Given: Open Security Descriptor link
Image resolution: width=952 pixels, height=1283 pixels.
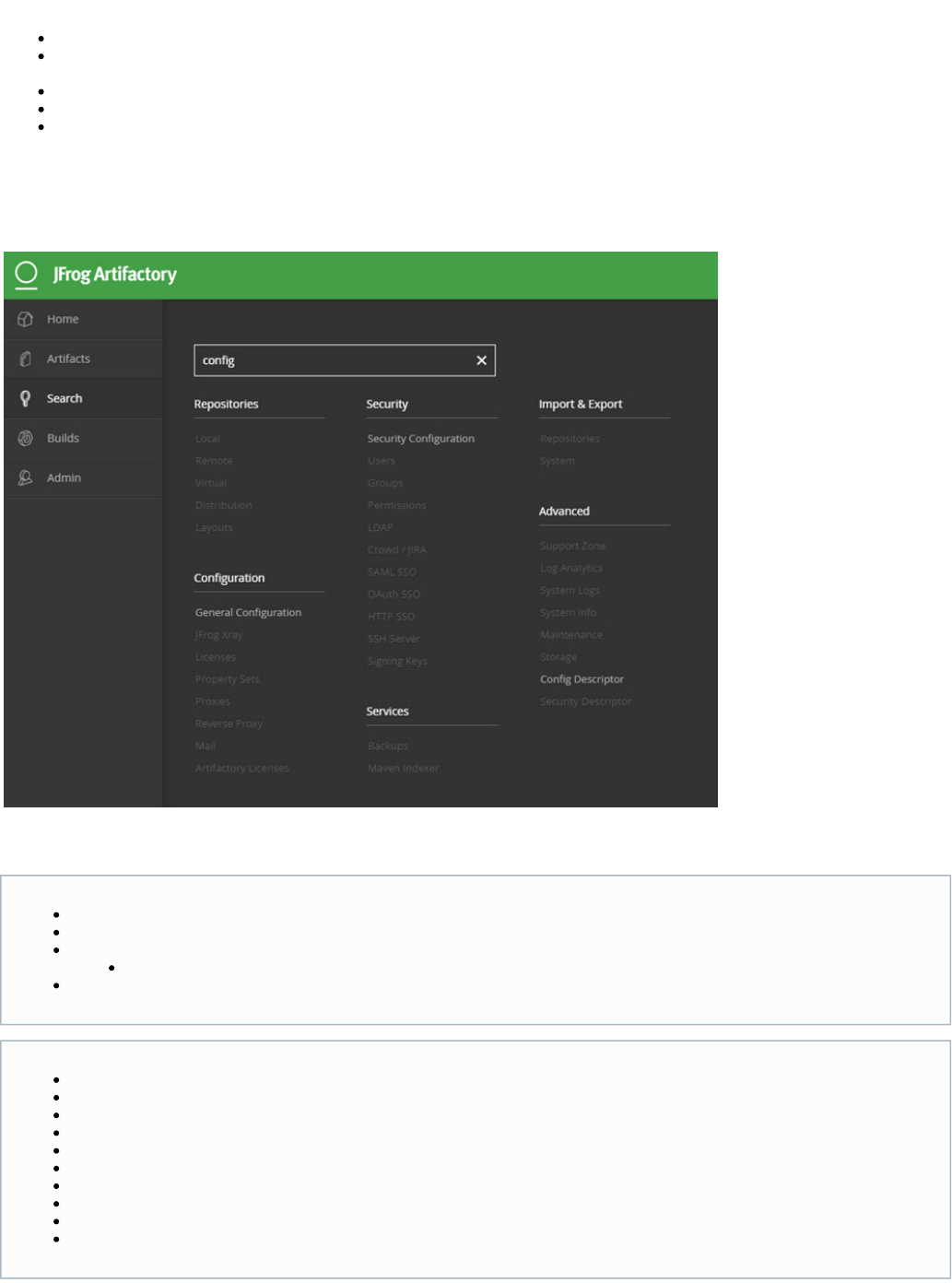Looking at the screenshot, I should point(585,701).
